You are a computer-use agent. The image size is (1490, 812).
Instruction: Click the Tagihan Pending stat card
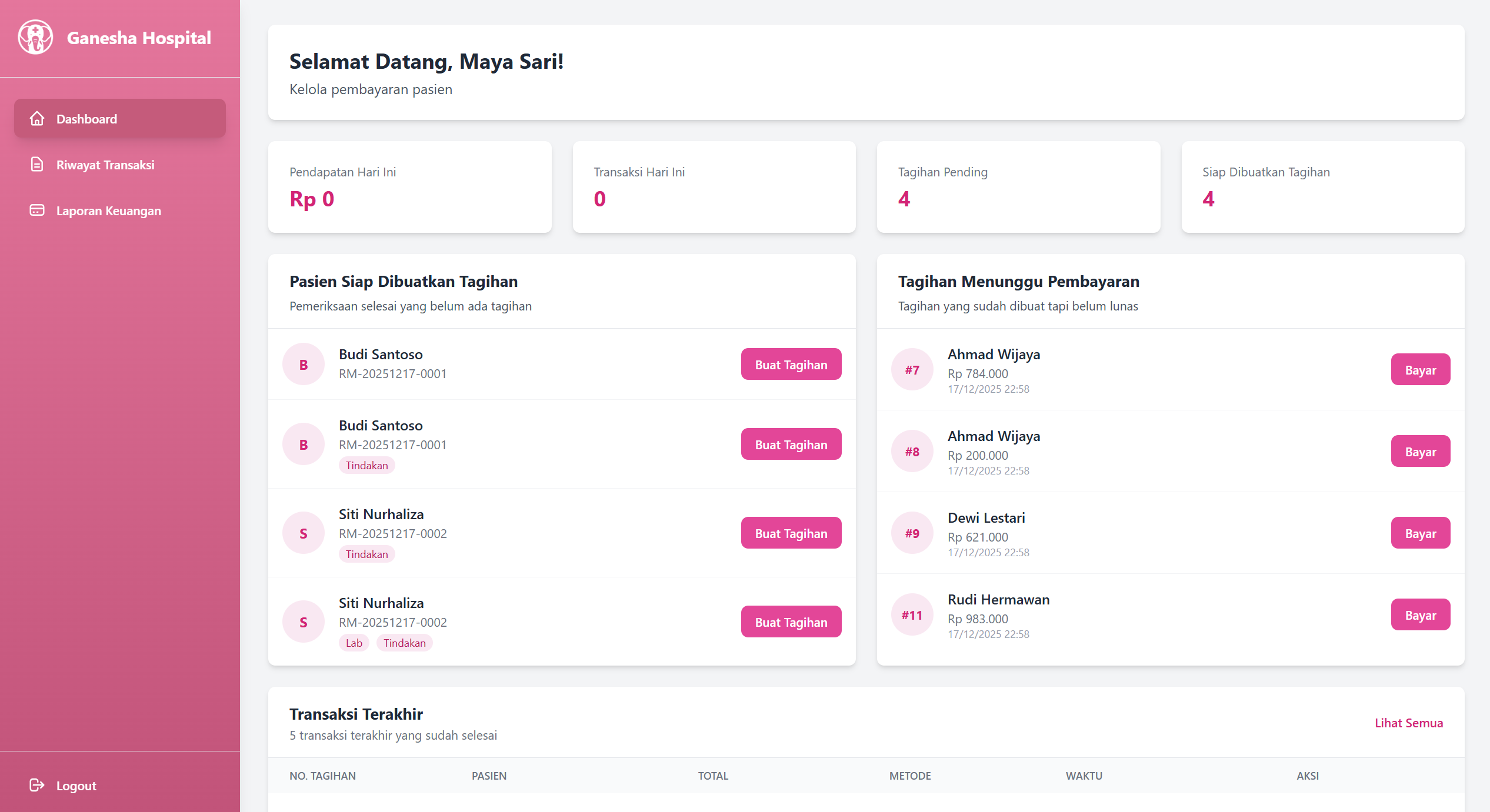pyautogui.click(x=1018, y=187)
